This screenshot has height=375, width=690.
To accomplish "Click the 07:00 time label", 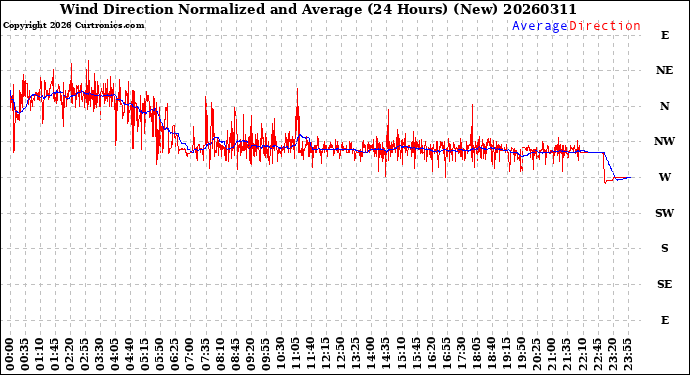I will point(190,354).
